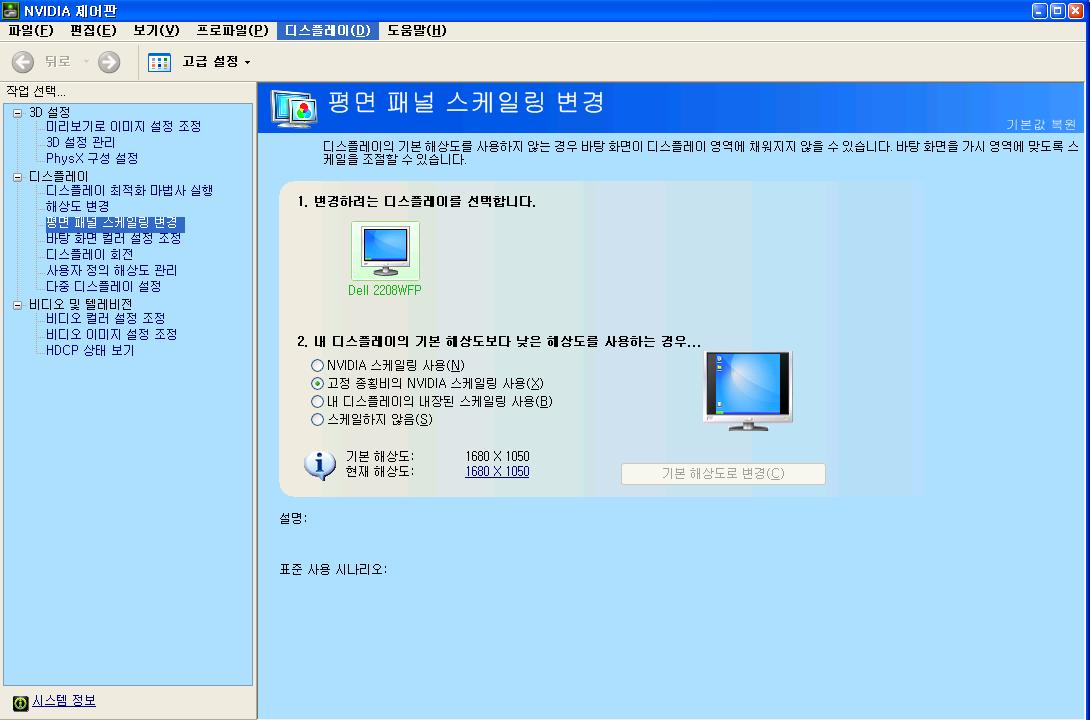Select 다중 디스플레이 설정
Image resolution: width=1090 pixels, height=720 pixels.
click(x=104, y=286)
